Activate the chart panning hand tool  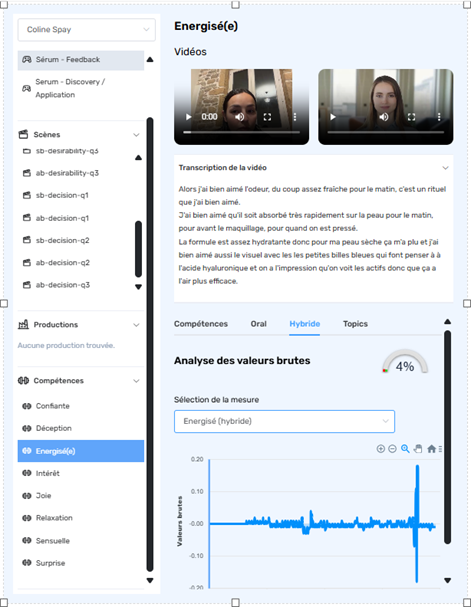[418, 449]
